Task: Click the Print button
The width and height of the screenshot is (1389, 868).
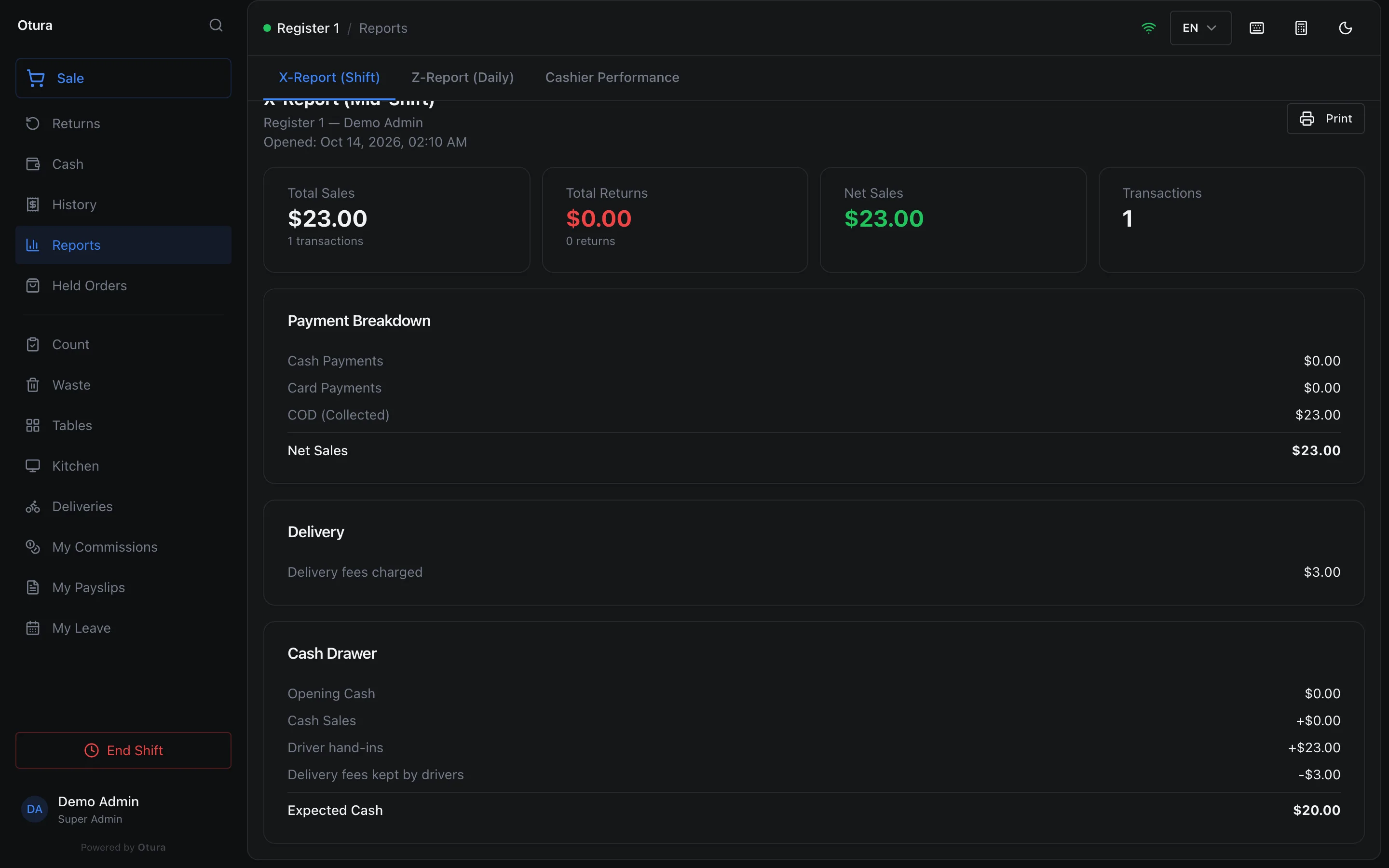Action: click(1325, 118)
